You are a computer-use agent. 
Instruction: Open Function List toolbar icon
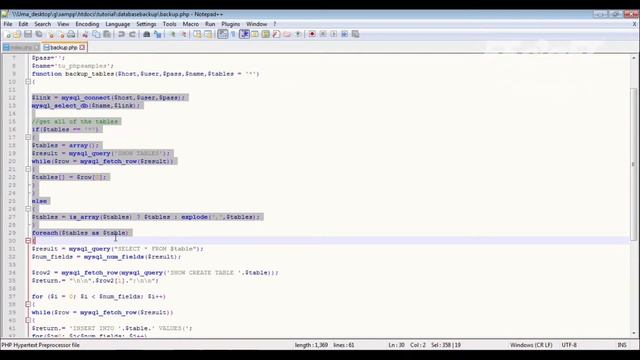pyautogui.click(x=276, y=34)
